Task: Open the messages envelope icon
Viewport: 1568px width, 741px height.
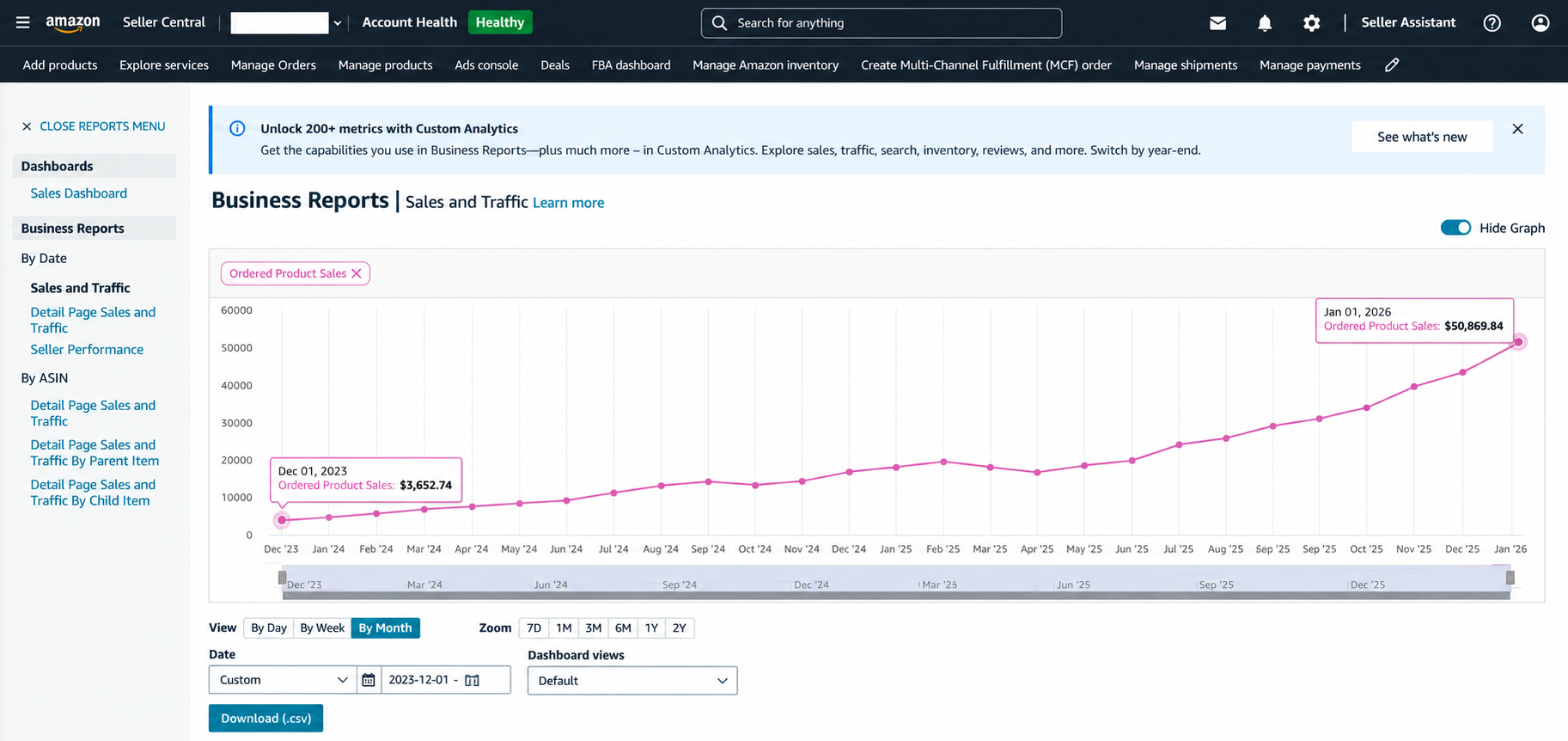Action: (x=1217, y=23)
